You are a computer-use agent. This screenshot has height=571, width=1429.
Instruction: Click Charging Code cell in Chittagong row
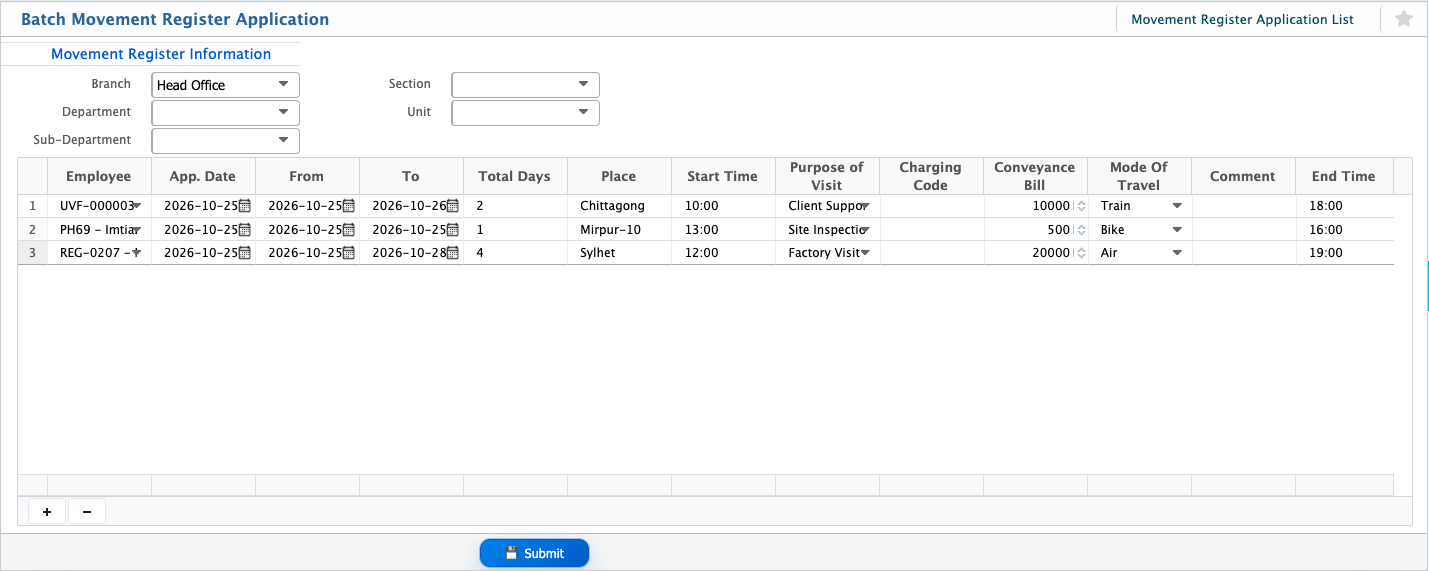pyautogui.click(x=931, y=206)
